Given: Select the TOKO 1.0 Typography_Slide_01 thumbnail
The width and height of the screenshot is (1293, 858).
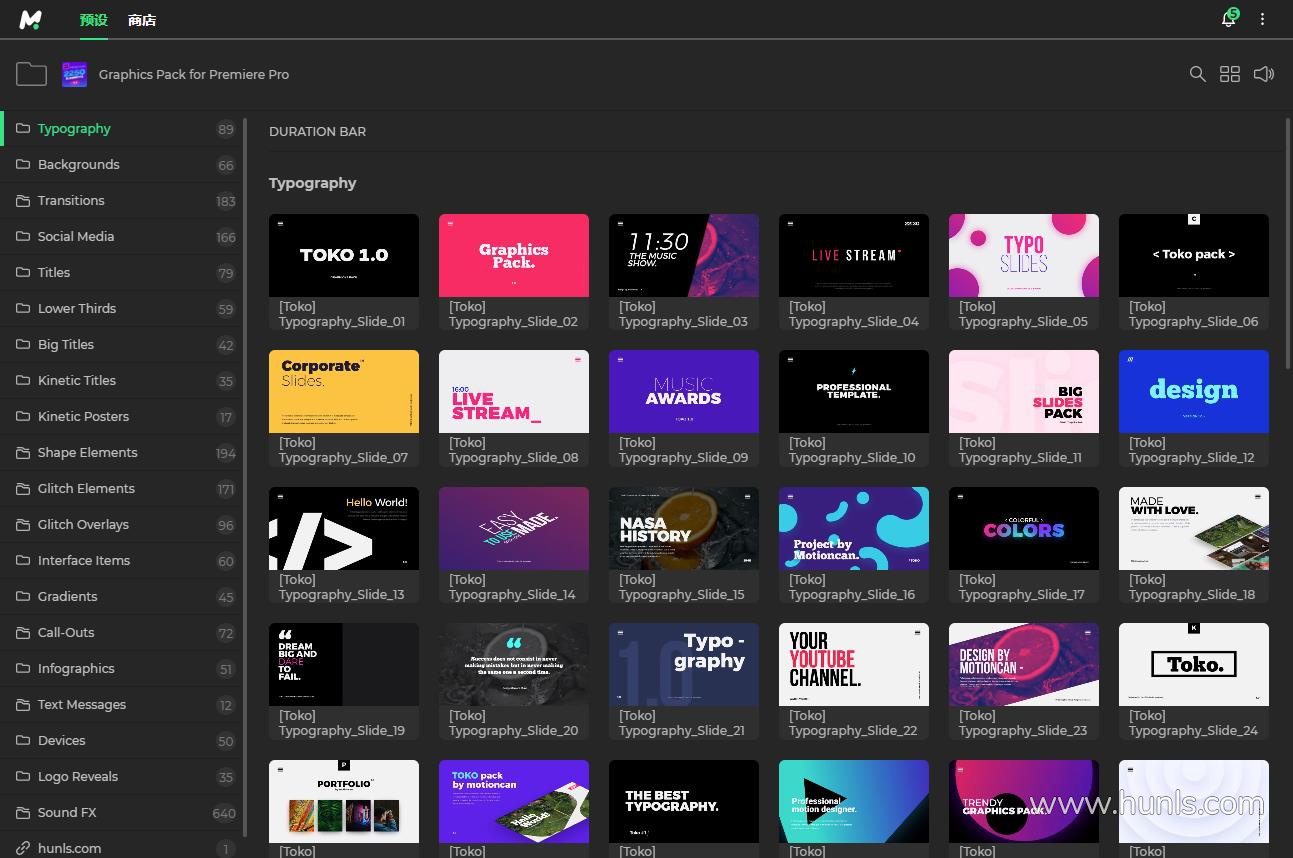Looking at the screenshot, I should point(344,255).
